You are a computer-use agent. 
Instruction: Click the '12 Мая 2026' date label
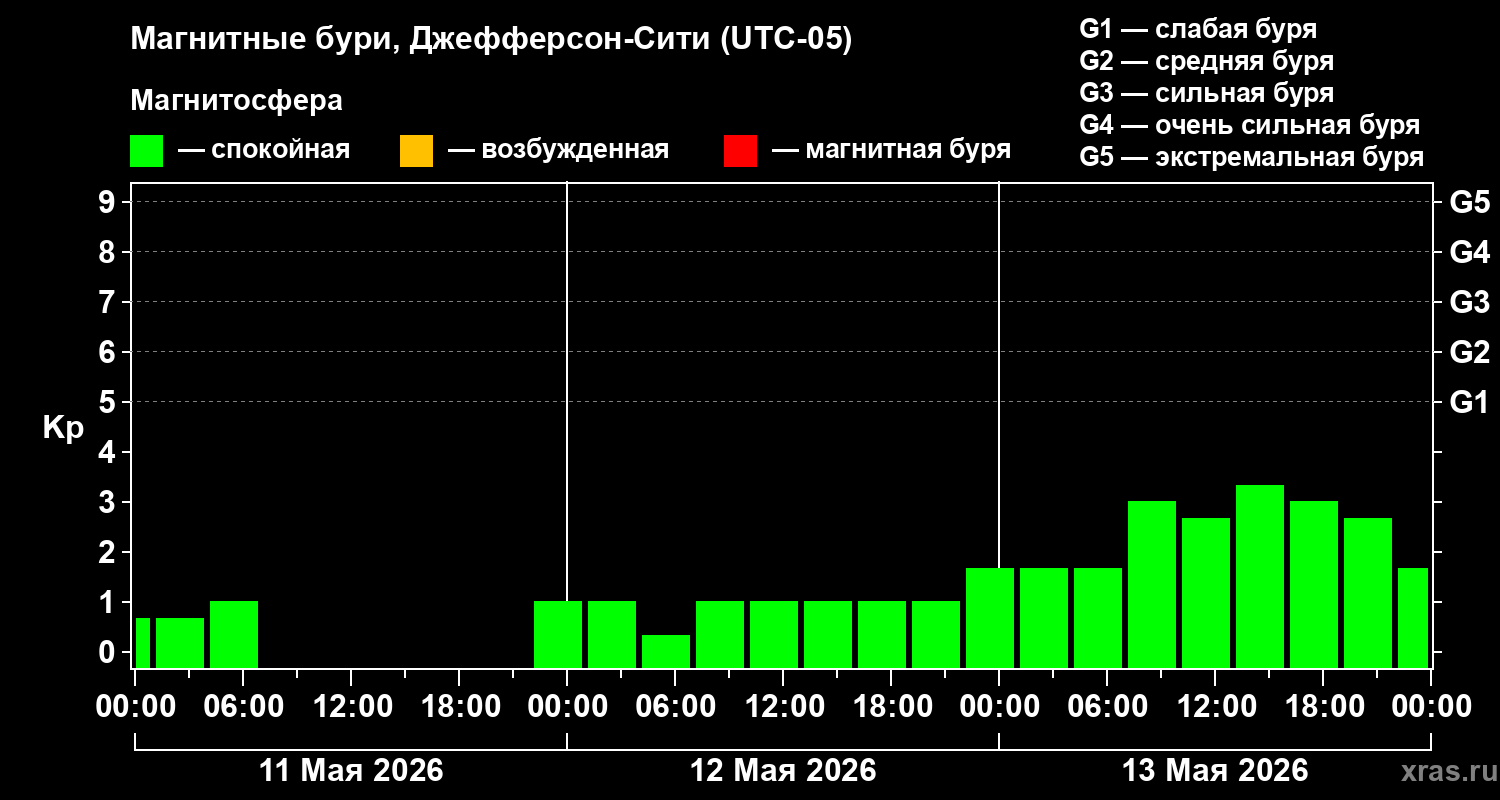click(x=783, y=771)
